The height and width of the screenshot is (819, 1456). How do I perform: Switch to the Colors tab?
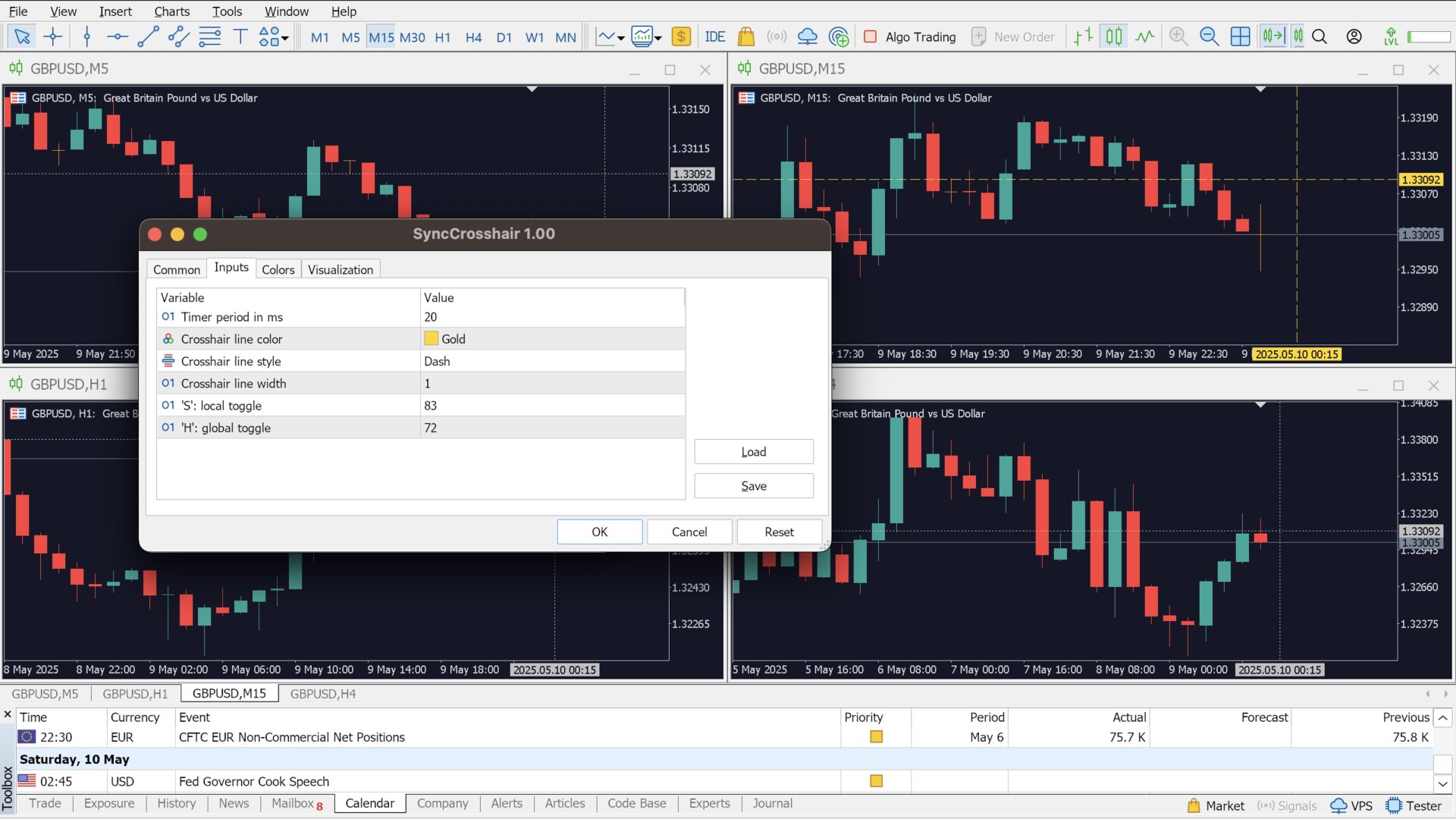pyautogui.click(x=278, y=269)
